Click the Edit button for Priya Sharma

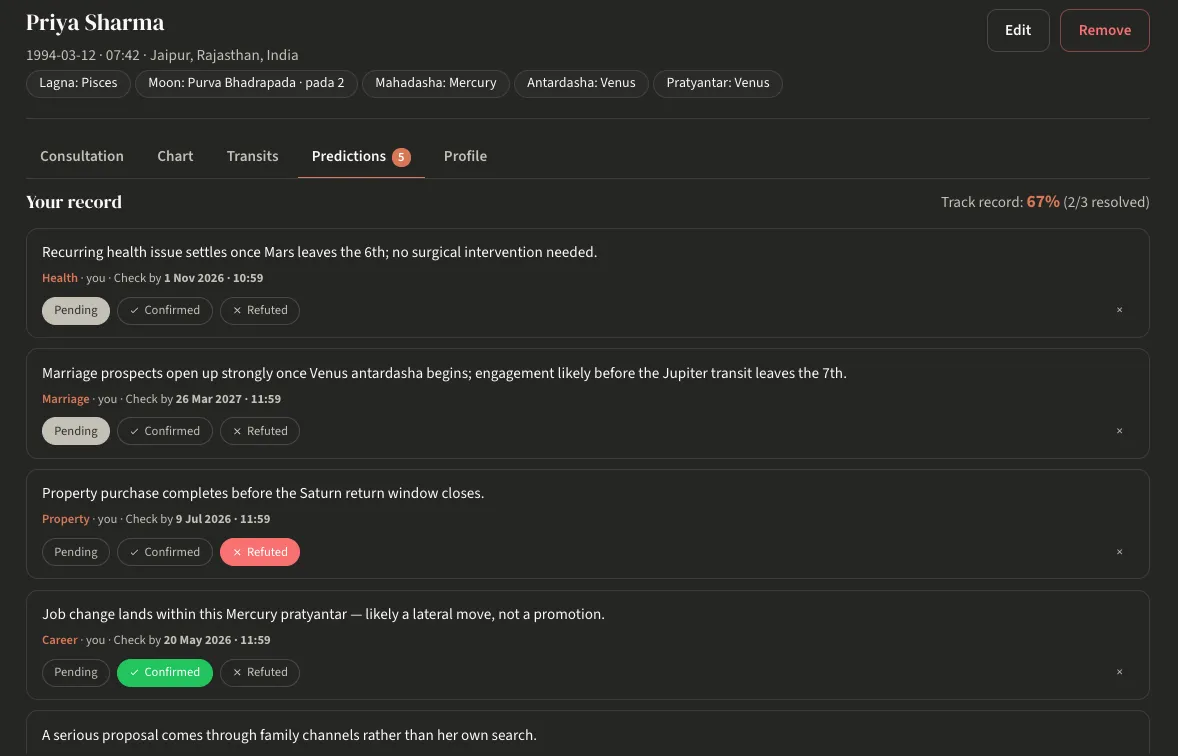1018,31
